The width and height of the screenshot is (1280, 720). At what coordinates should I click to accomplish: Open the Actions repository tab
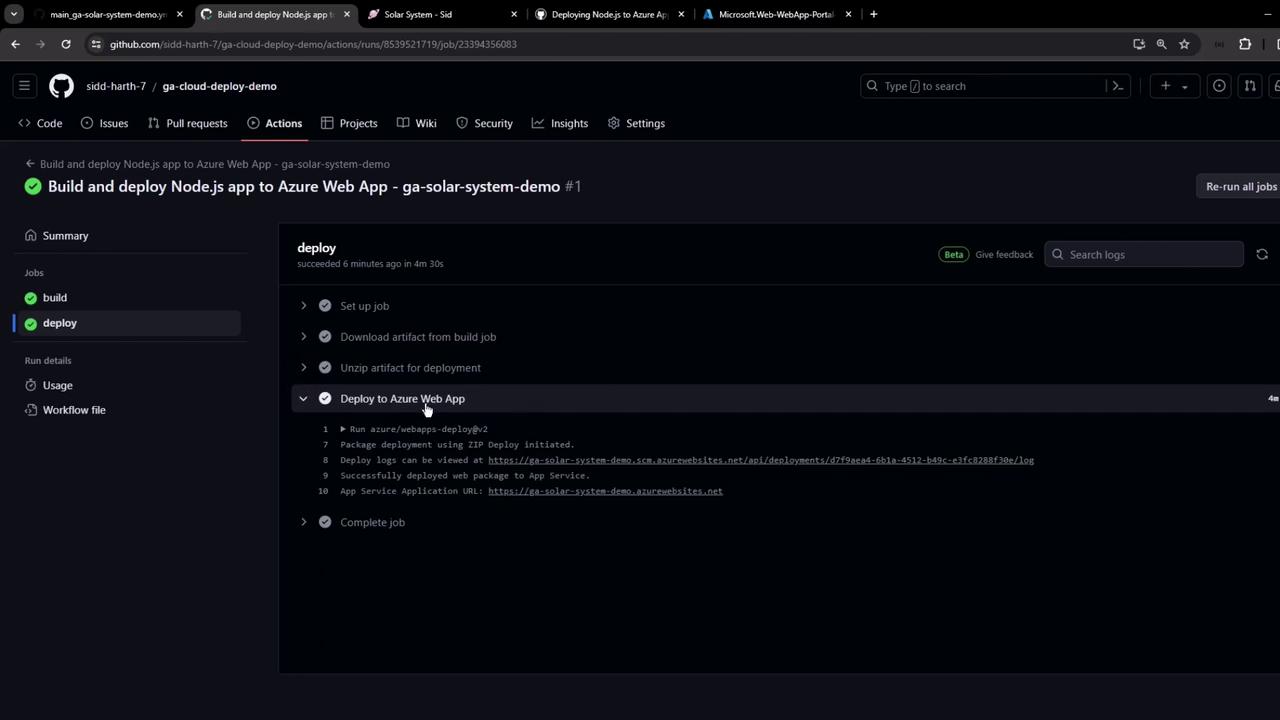(274, 123)
